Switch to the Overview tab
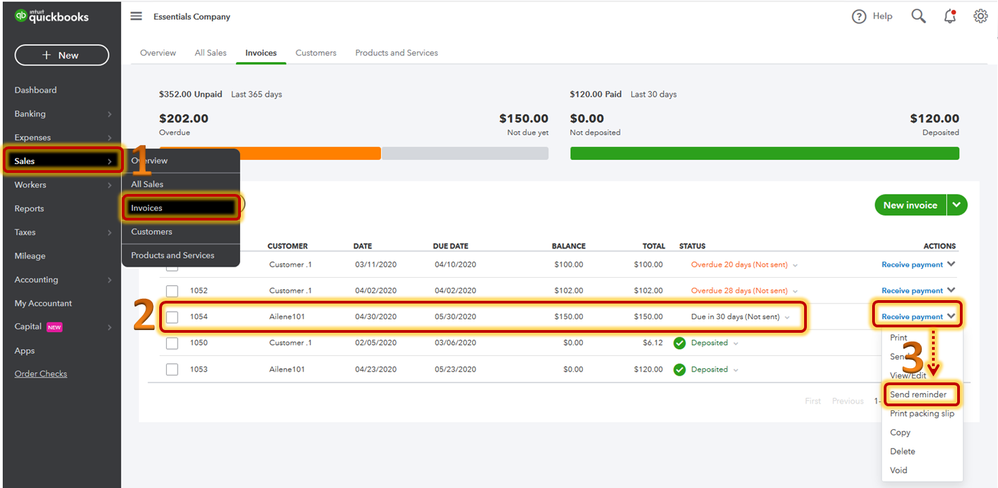Screen dimensions: 998x488 click(x=158, y=53)
